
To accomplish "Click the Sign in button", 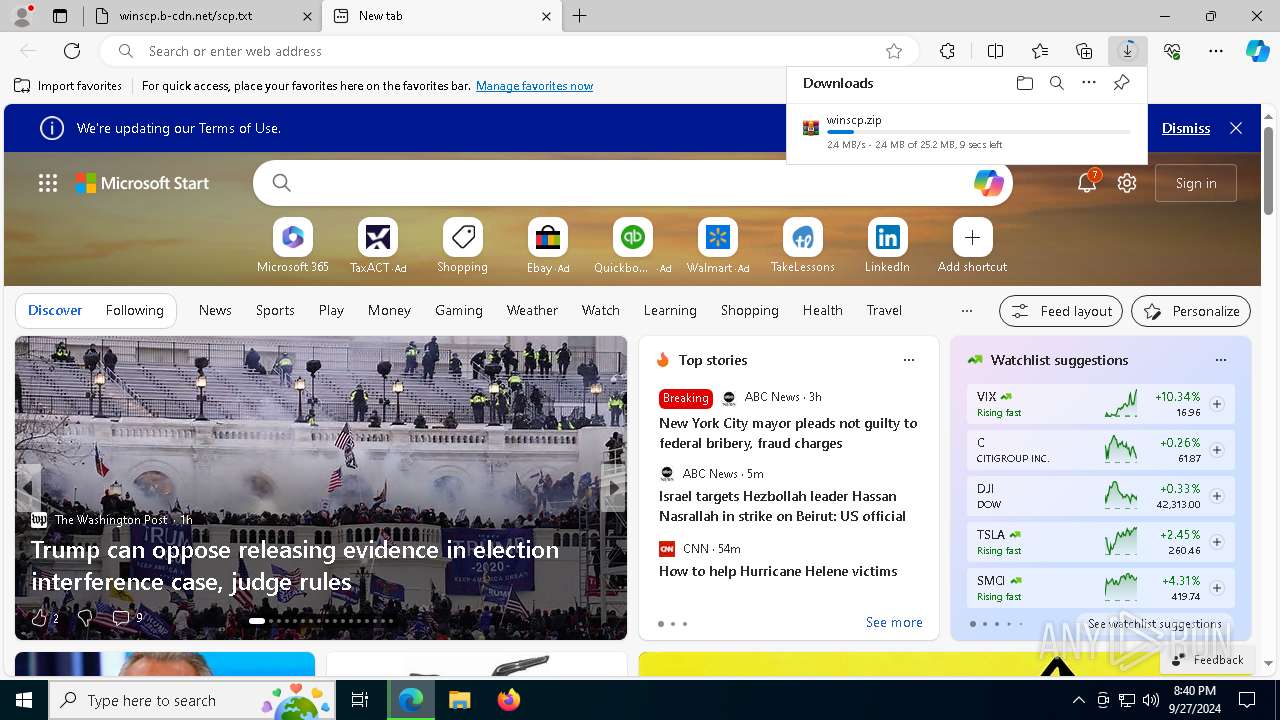I will click(x=1196, y=183).
